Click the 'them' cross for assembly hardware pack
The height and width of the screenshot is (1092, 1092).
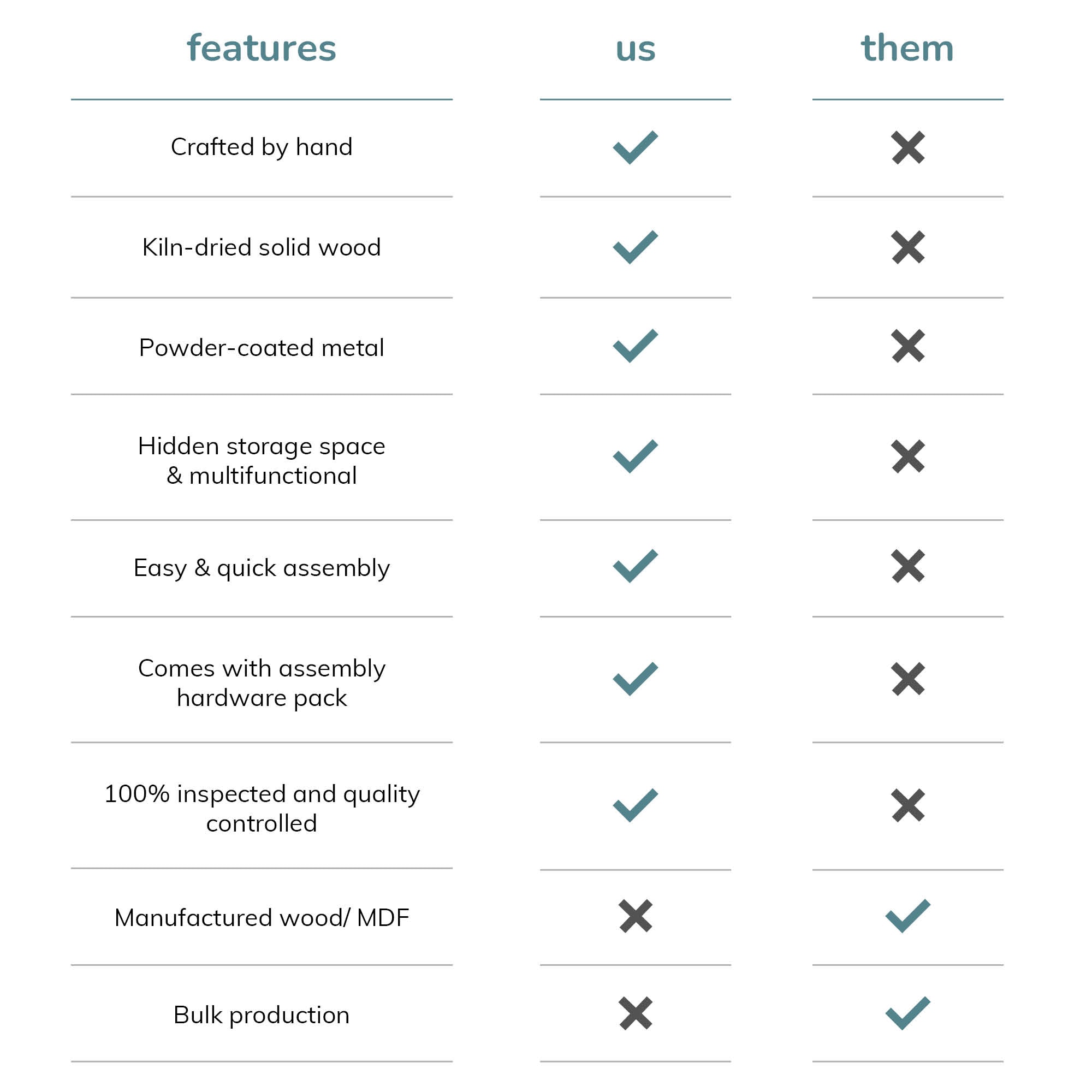[x=908, y=679]
